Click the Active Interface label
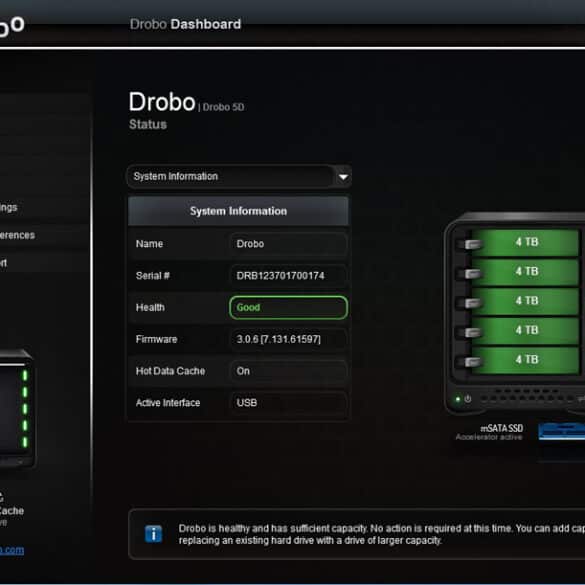 coord(168,403)
